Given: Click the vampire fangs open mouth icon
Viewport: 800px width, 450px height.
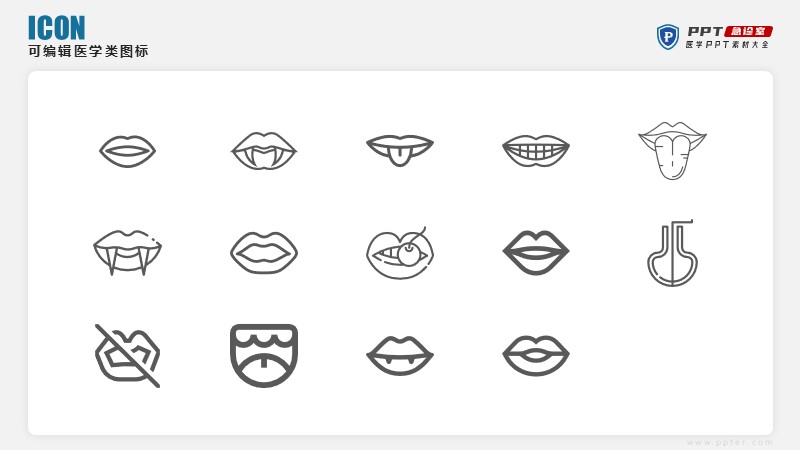Looking at the screenshot, I should 264,151.
